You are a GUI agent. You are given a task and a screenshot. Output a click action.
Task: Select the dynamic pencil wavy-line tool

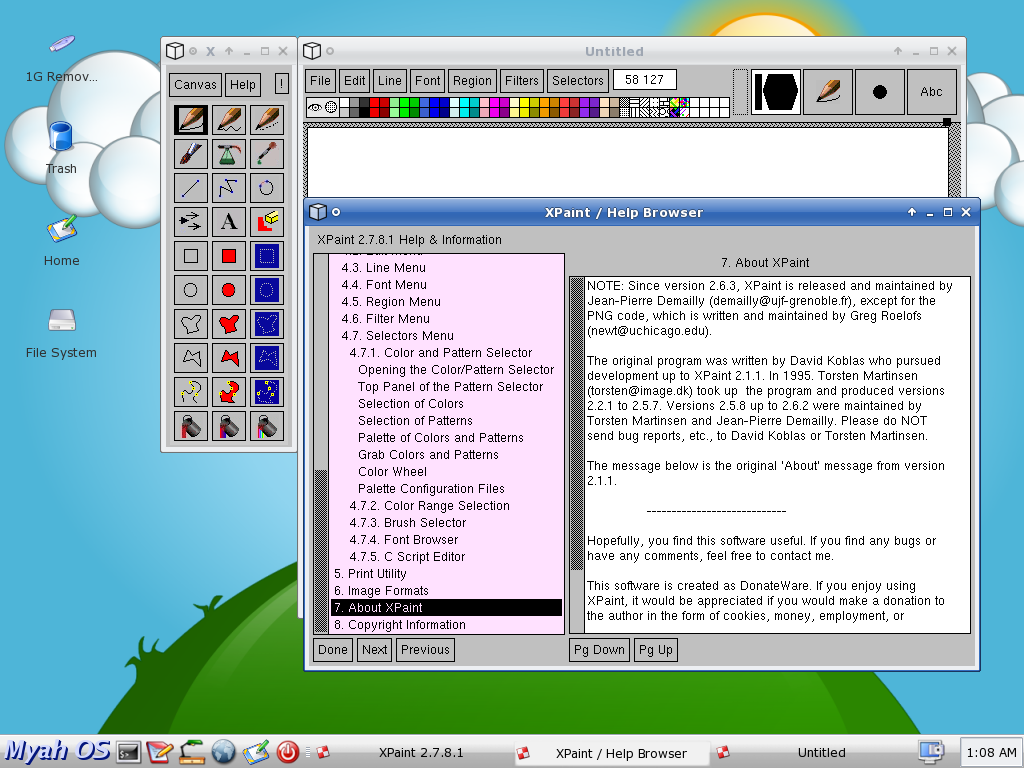[x=229, y=120]
